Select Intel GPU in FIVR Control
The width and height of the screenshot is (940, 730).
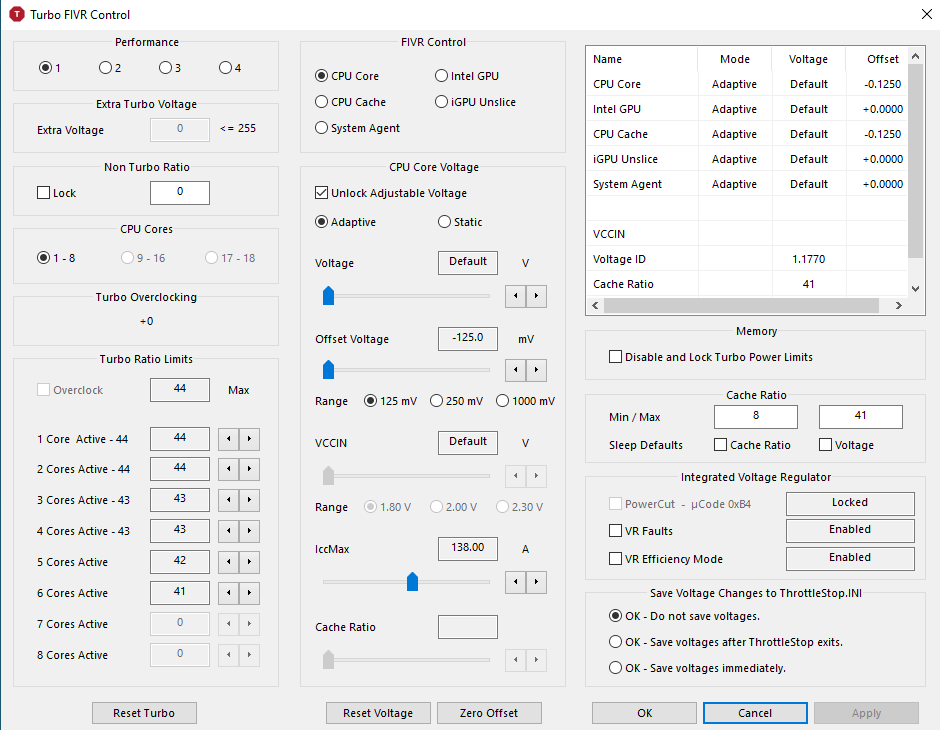pos(467,76)
